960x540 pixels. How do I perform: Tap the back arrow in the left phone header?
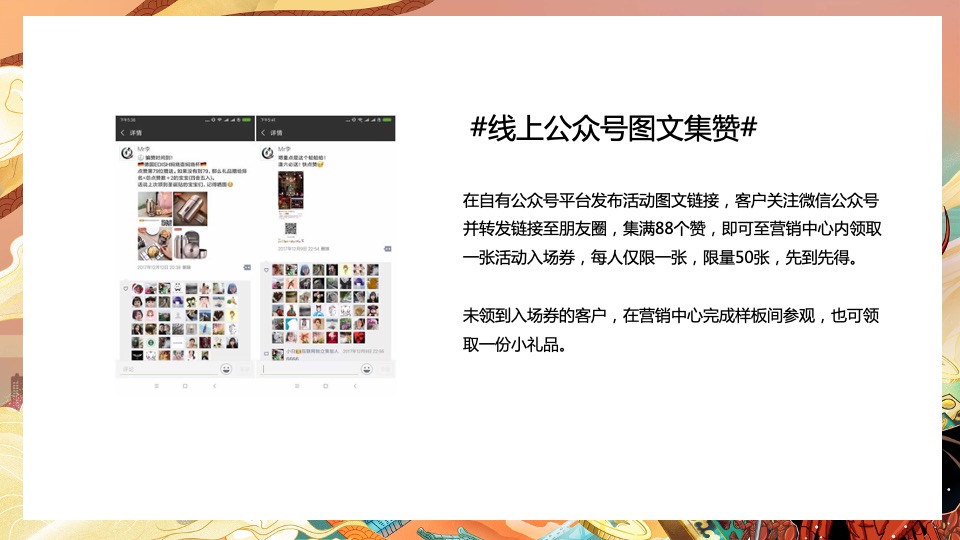122,132
